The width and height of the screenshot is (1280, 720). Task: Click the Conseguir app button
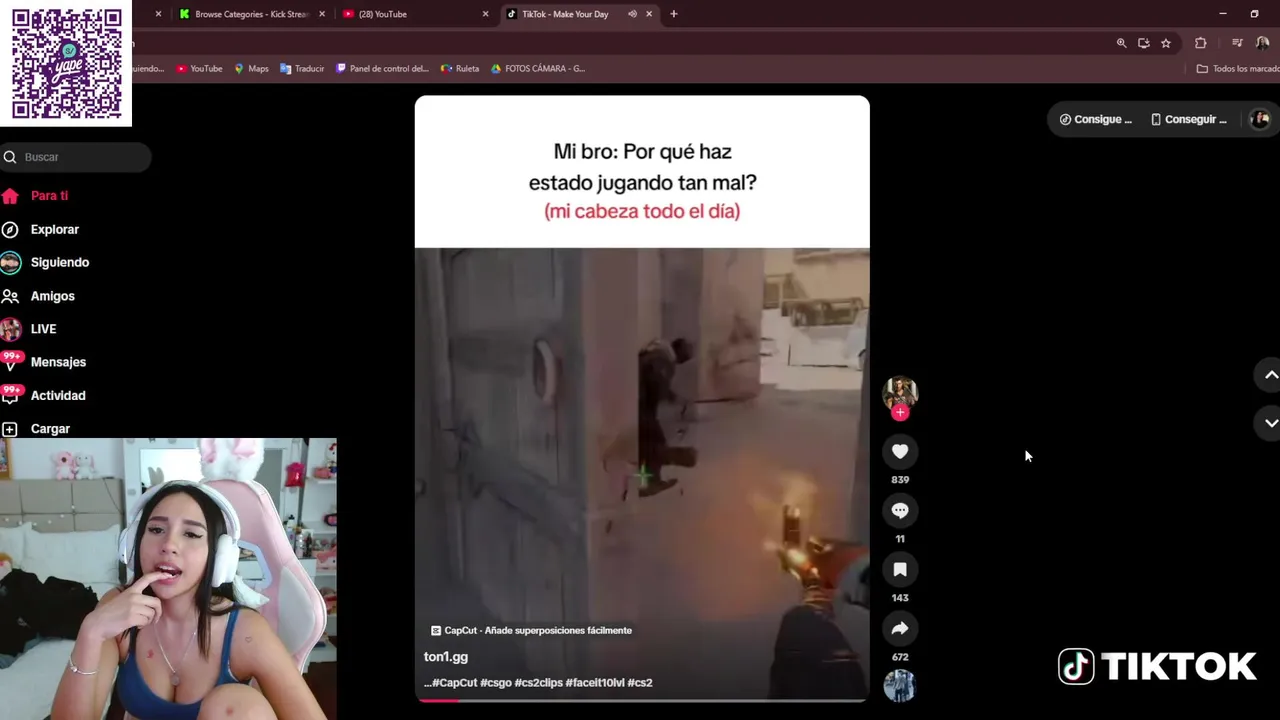coord(1189,119)
